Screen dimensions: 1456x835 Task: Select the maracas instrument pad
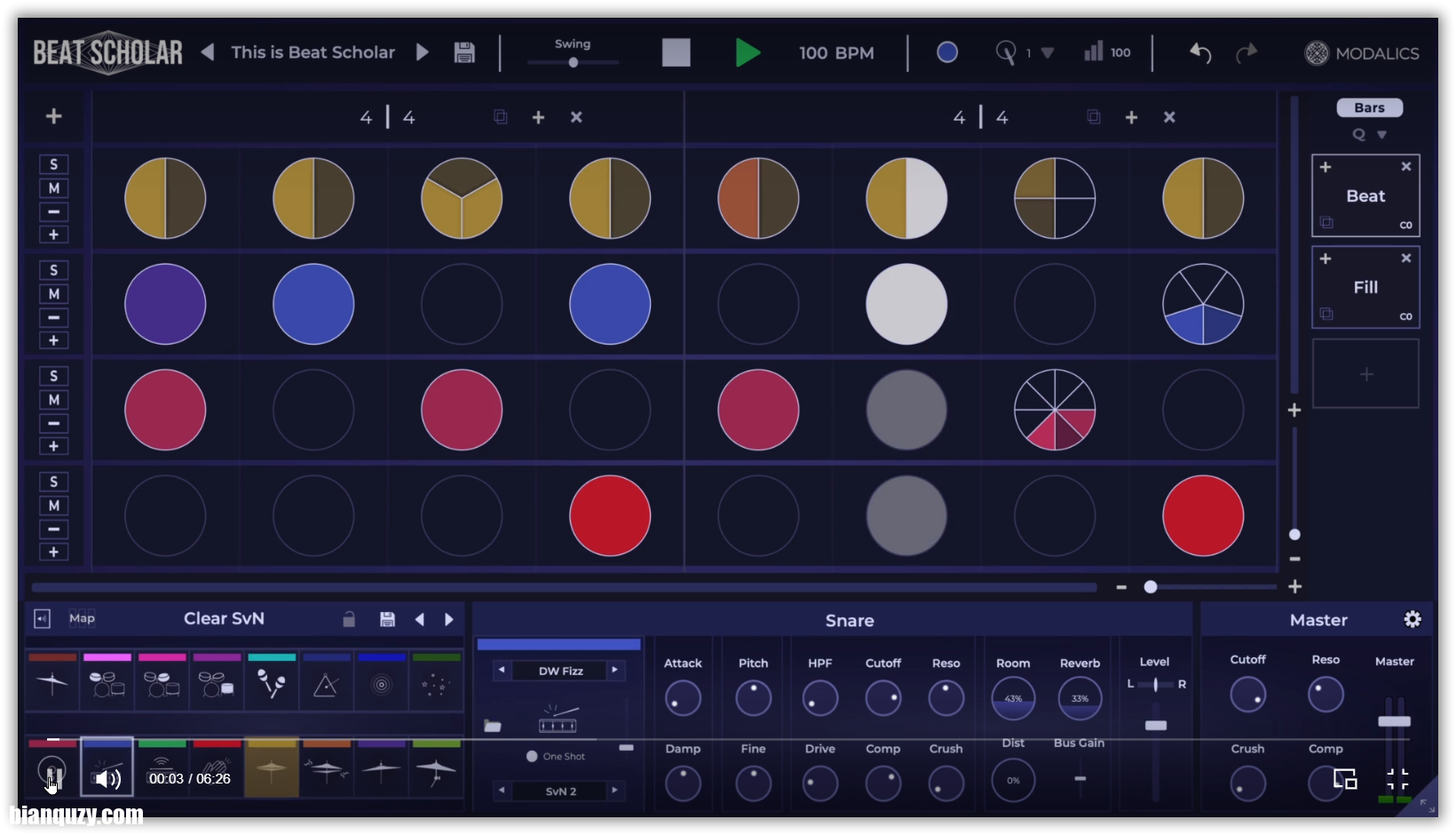(271, 682)
